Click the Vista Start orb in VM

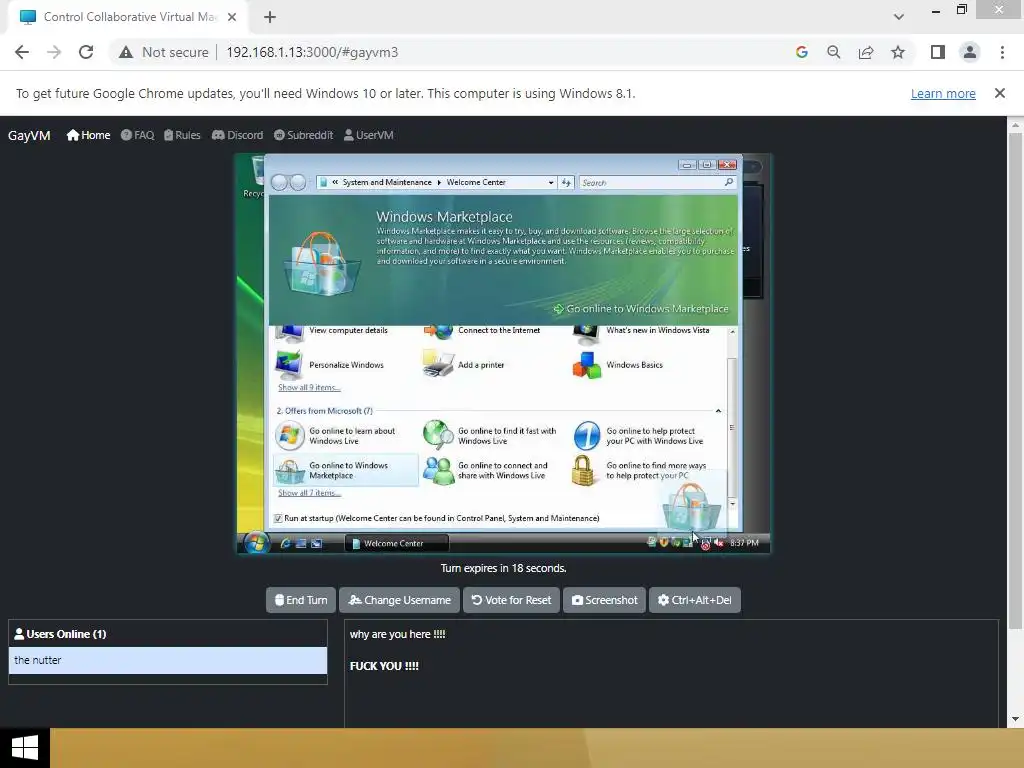(256, 543)
